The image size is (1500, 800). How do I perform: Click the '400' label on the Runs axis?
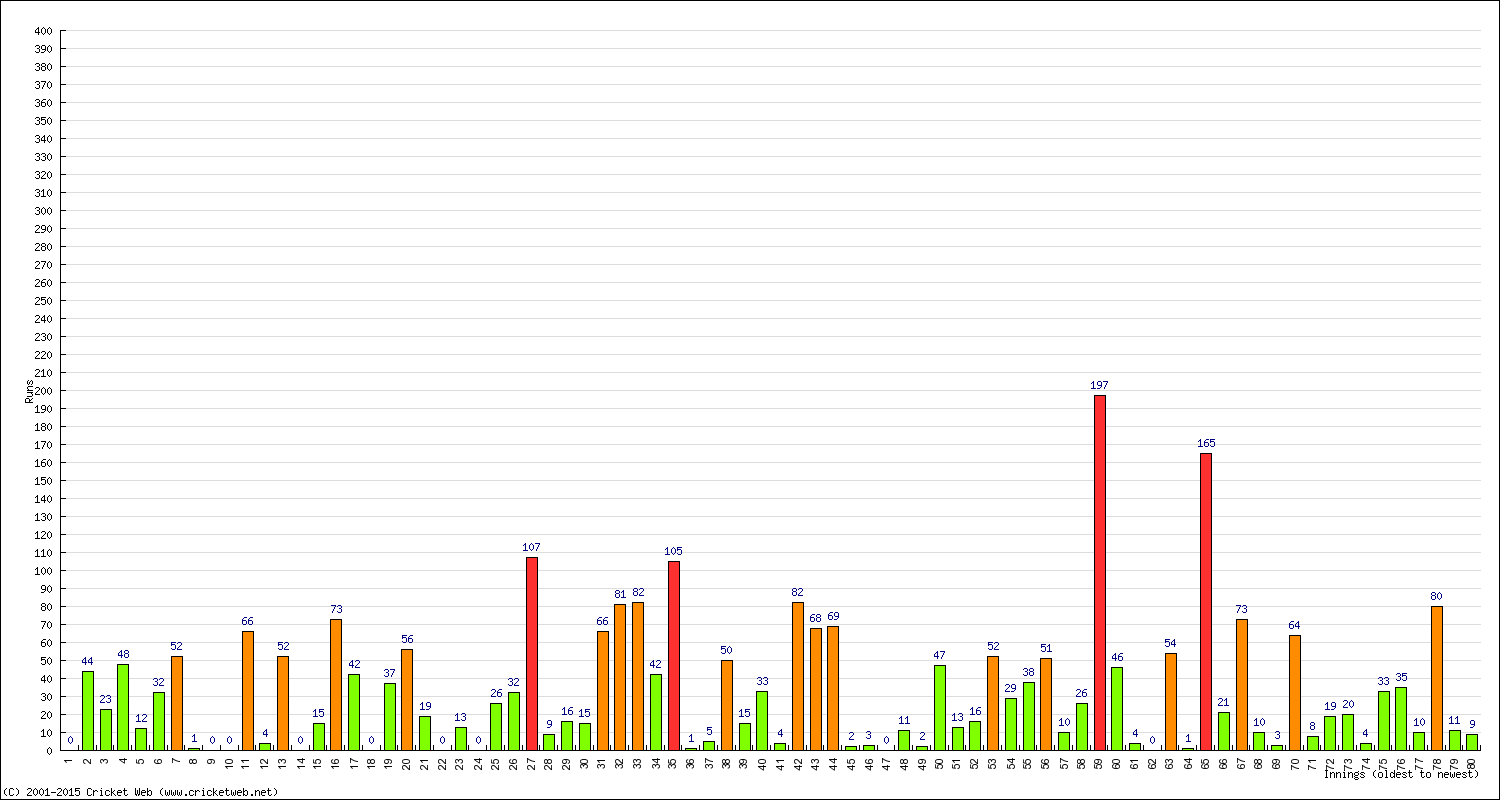click(42, 31)
